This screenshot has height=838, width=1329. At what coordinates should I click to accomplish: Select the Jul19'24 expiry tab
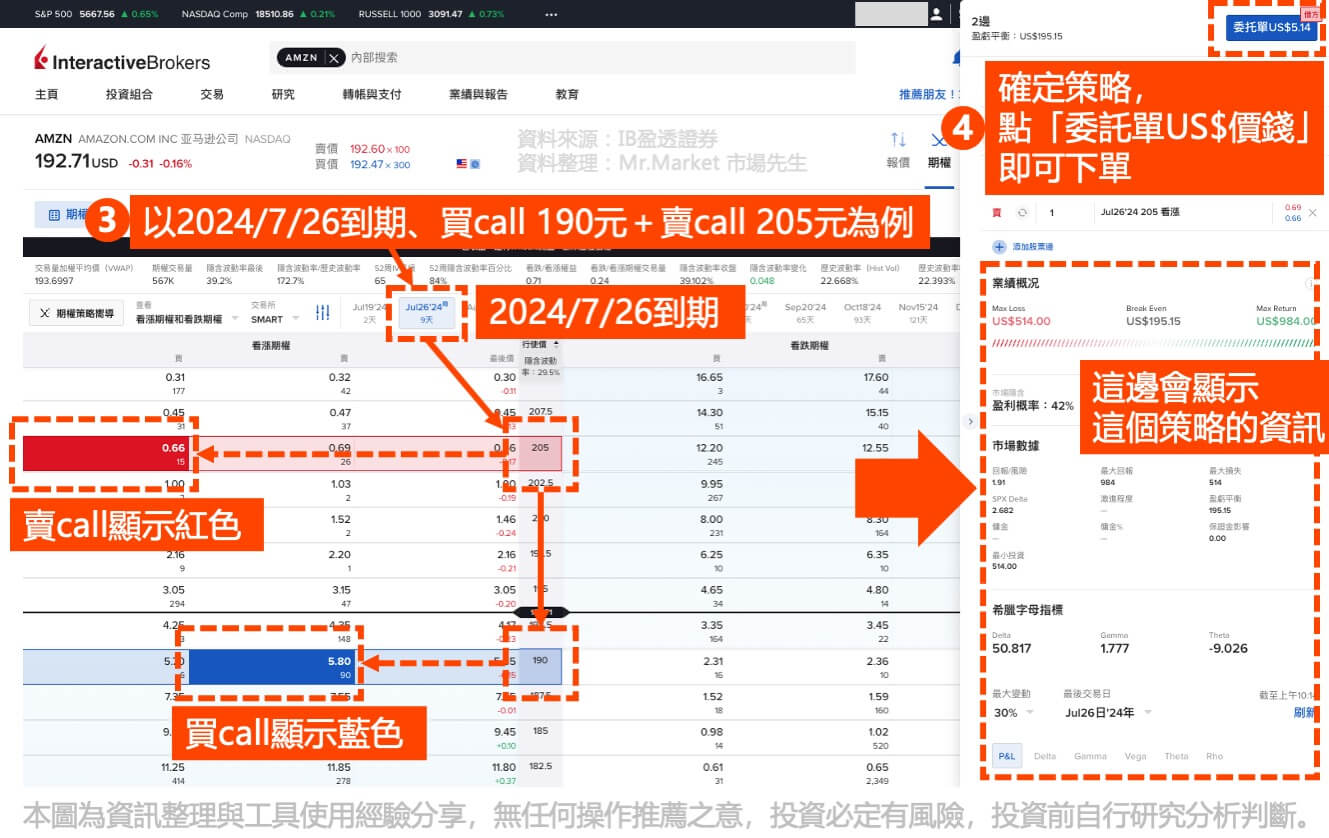coord(369,312)
